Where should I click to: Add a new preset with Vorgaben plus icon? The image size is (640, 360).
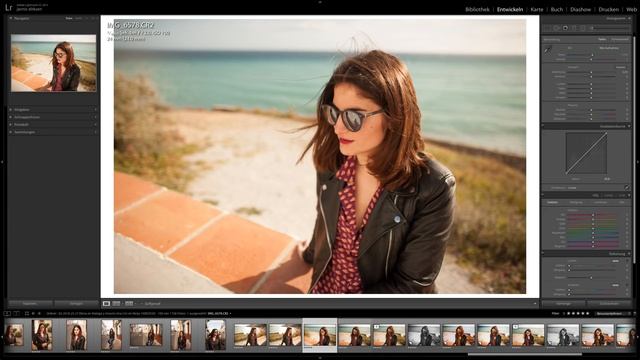96,109
